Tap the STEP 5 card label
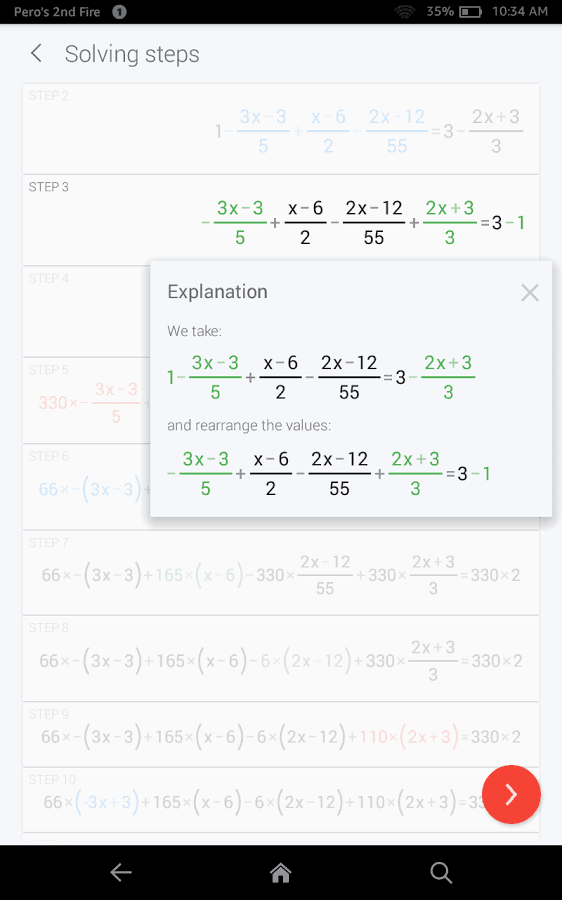This screenshot has height=900, width=562. pyautogui.click(x=48, y=370)
